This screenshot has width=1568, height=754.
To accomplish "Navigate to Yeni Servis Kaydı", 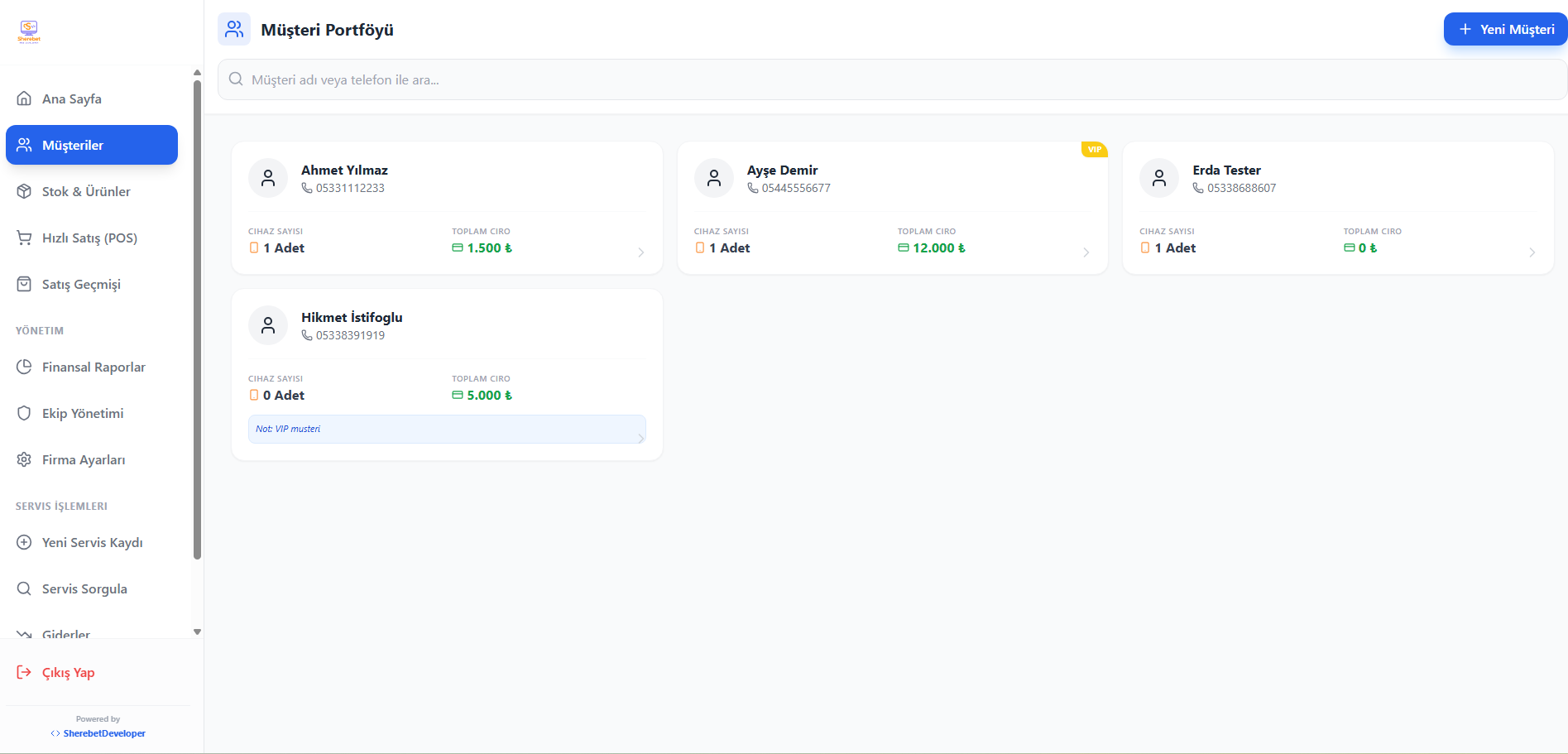I will [x=92, y=542].
